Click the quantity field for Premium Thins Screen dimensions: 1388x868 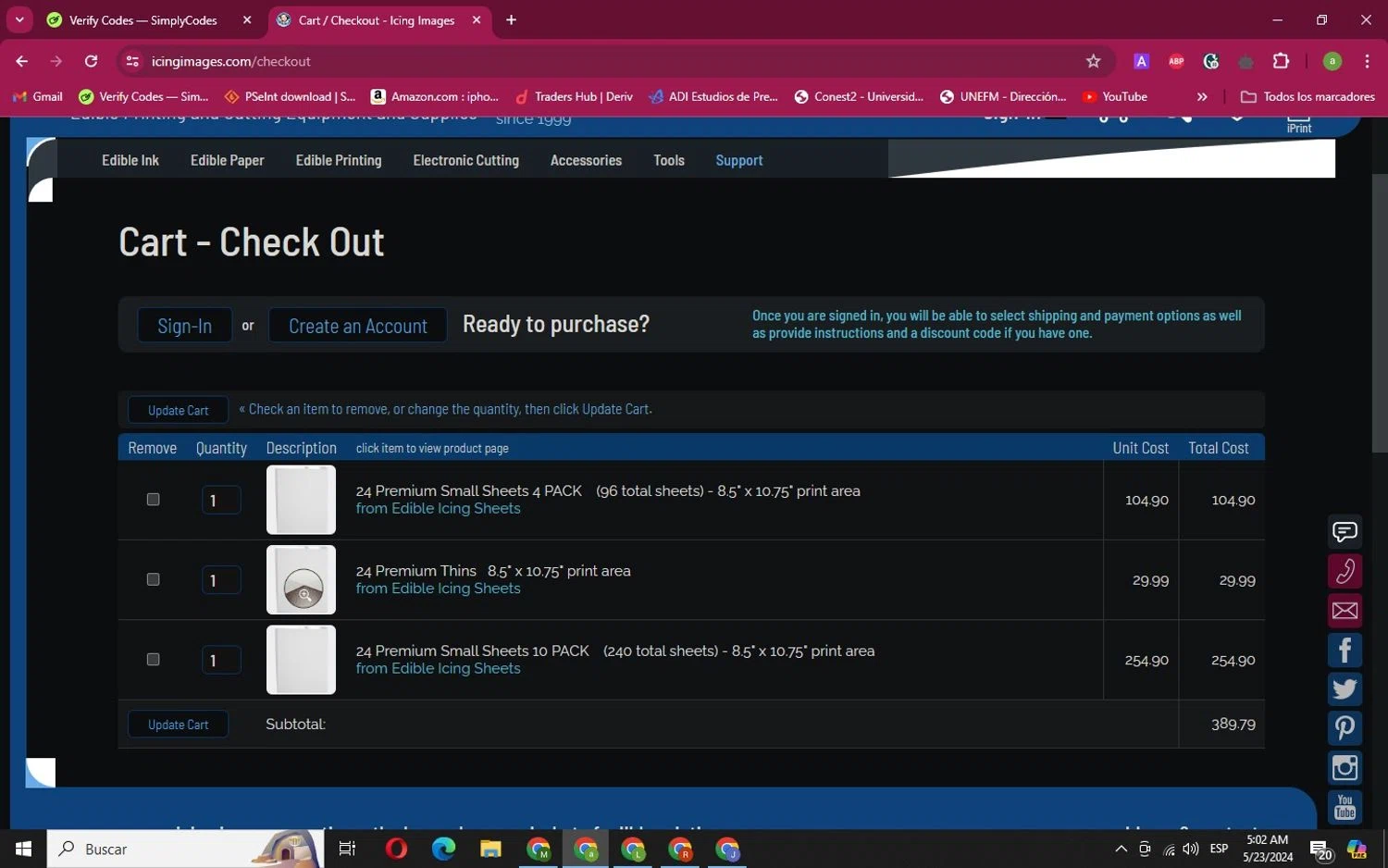pyautogui.click(x=221, y=580)
